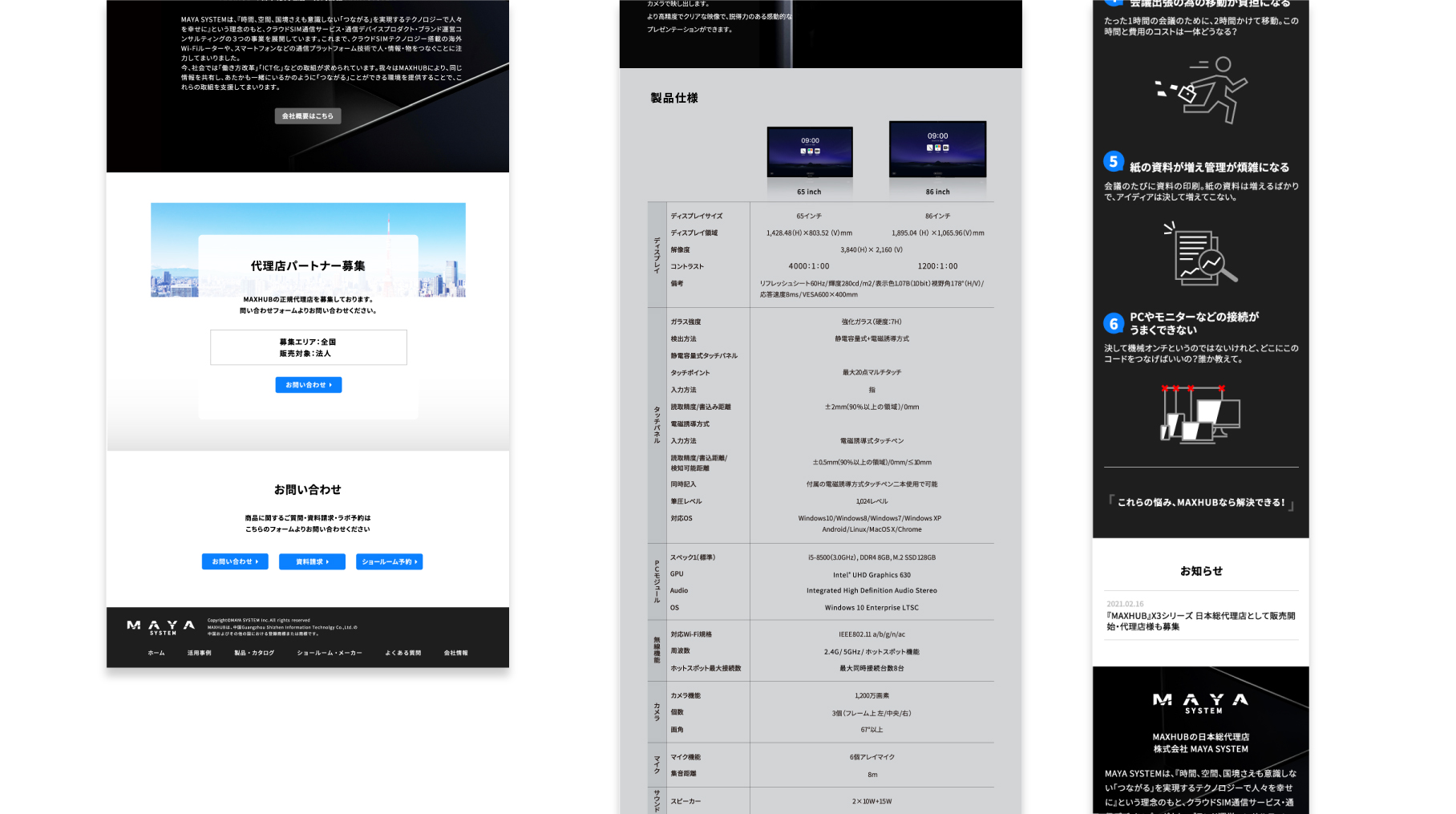Click お問い合わせ button beside 資料請求
Screen dimensions: 1456x814
(x=235, y=561)
